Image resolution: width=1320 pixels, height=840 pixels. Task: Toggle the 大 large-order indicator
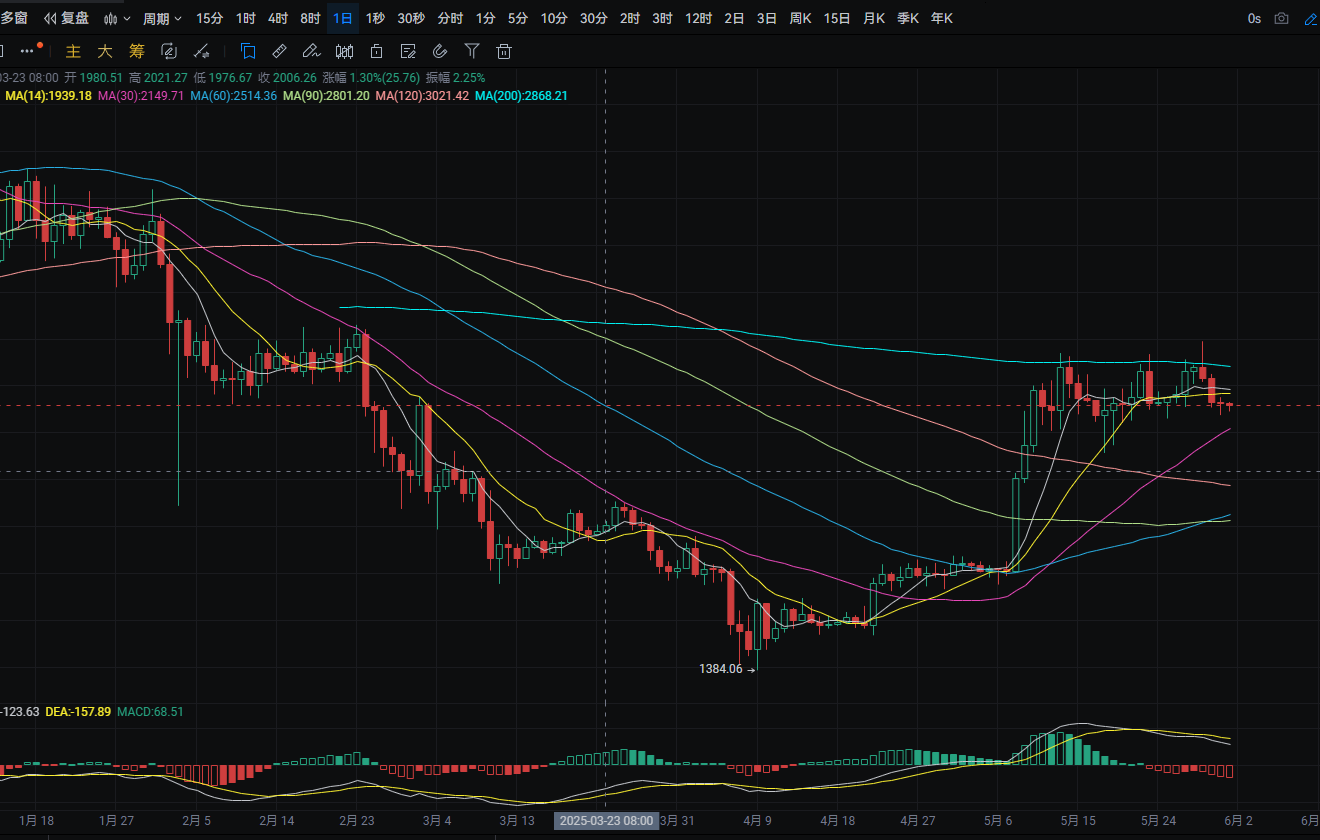coord(105,51)
